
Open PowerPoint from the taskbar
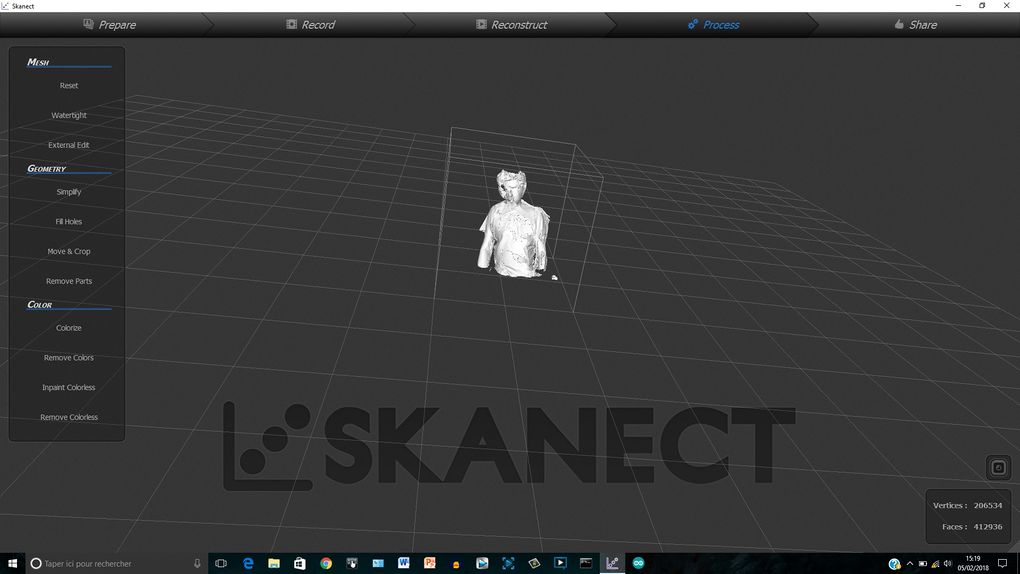click(x=430, y=563)
